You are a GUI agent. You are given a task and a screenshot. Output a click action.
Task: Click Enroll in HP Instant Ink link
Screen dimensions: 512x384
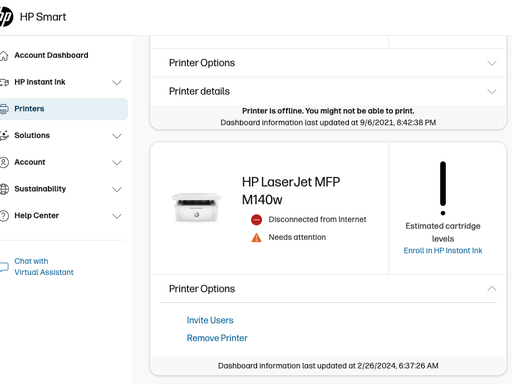coord(443,250)
